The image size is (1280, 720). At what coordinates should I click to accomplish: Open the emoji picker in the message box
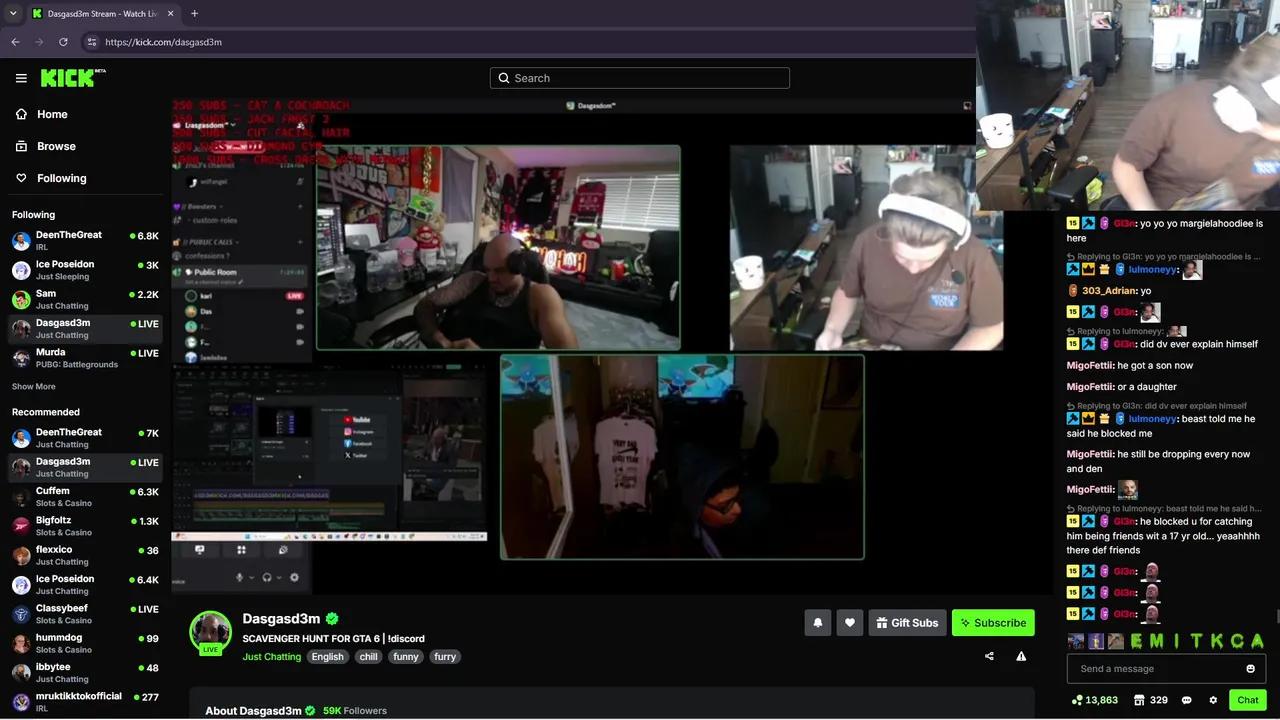click(1250, 669)
